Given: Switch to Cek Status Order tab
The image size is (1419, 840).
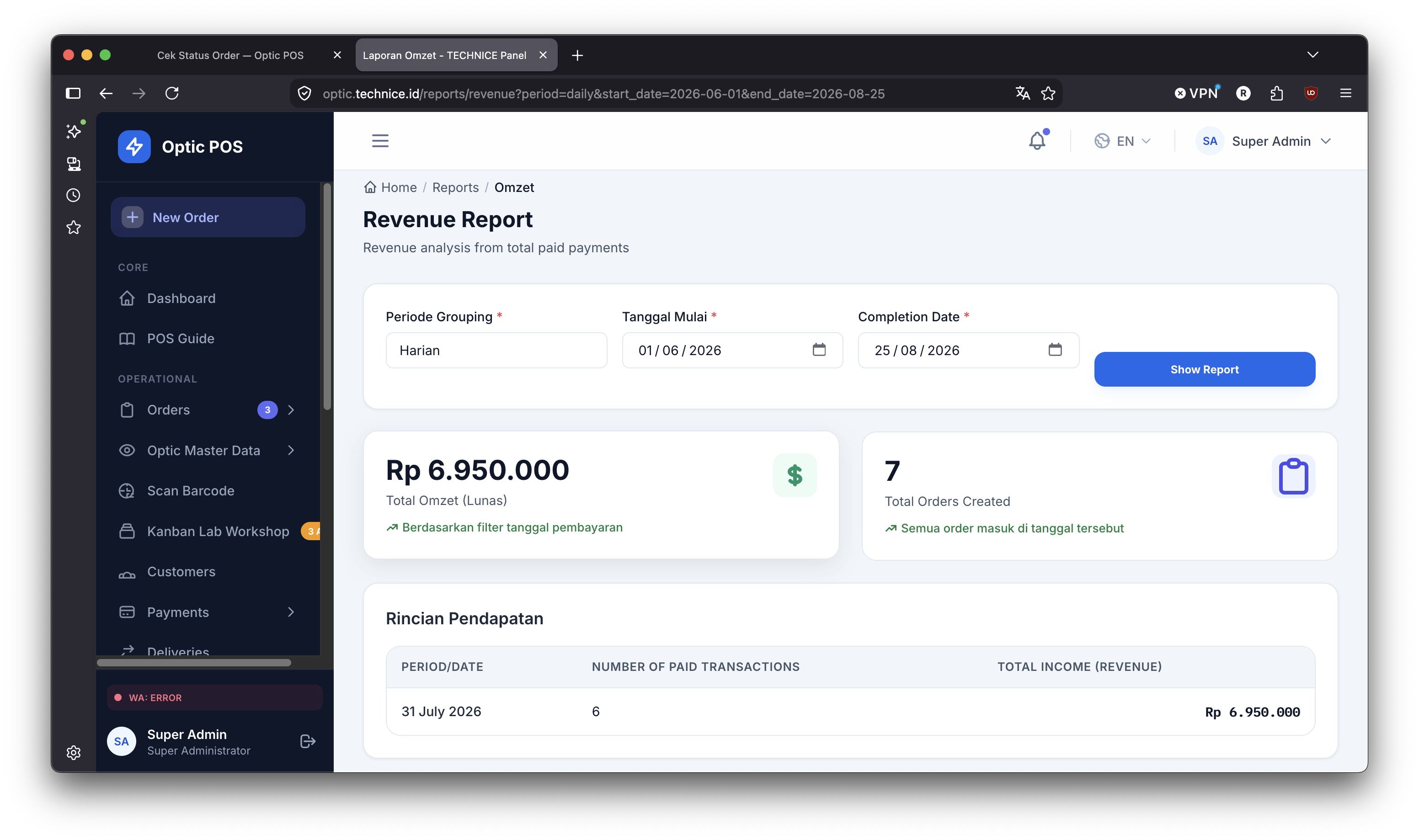Looking at the screenshot, I should pos(230,55).
